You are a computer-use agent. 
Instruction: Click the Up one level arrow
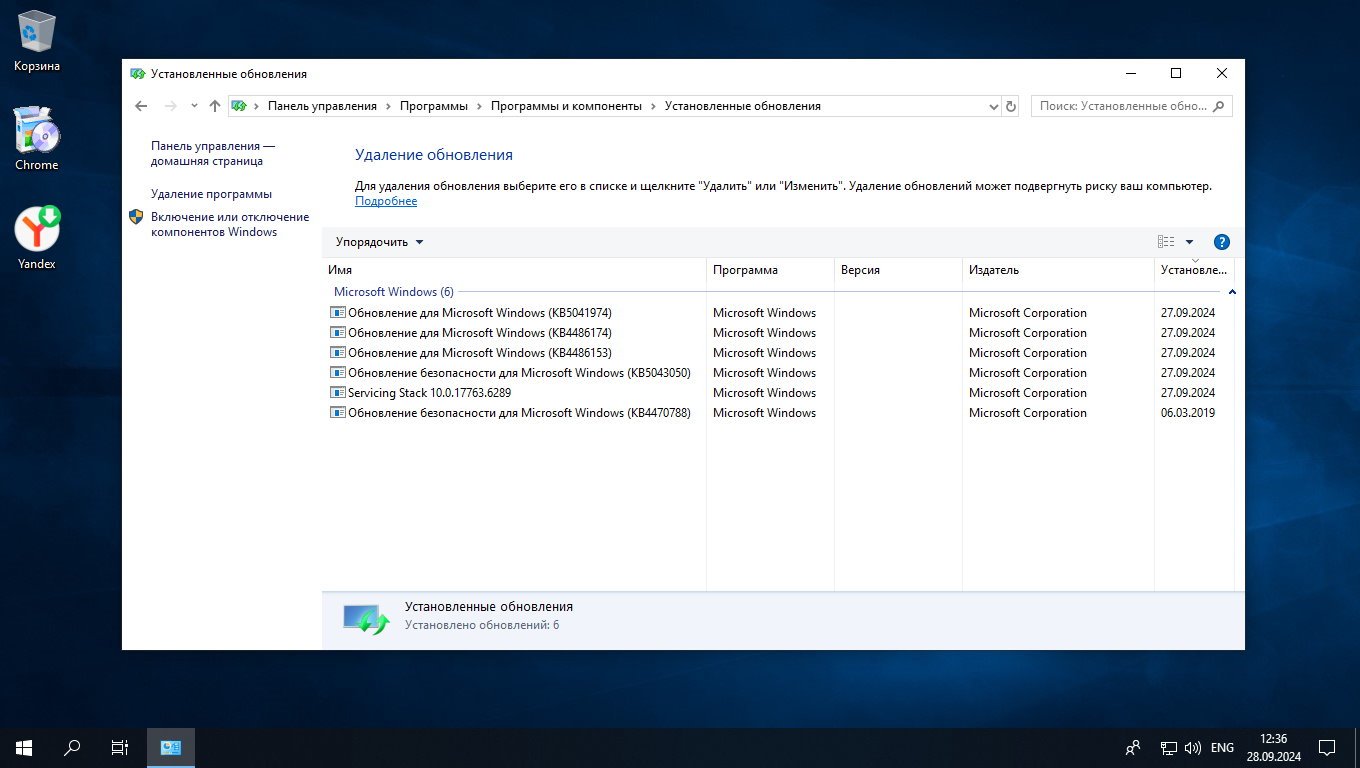(214, 106)
